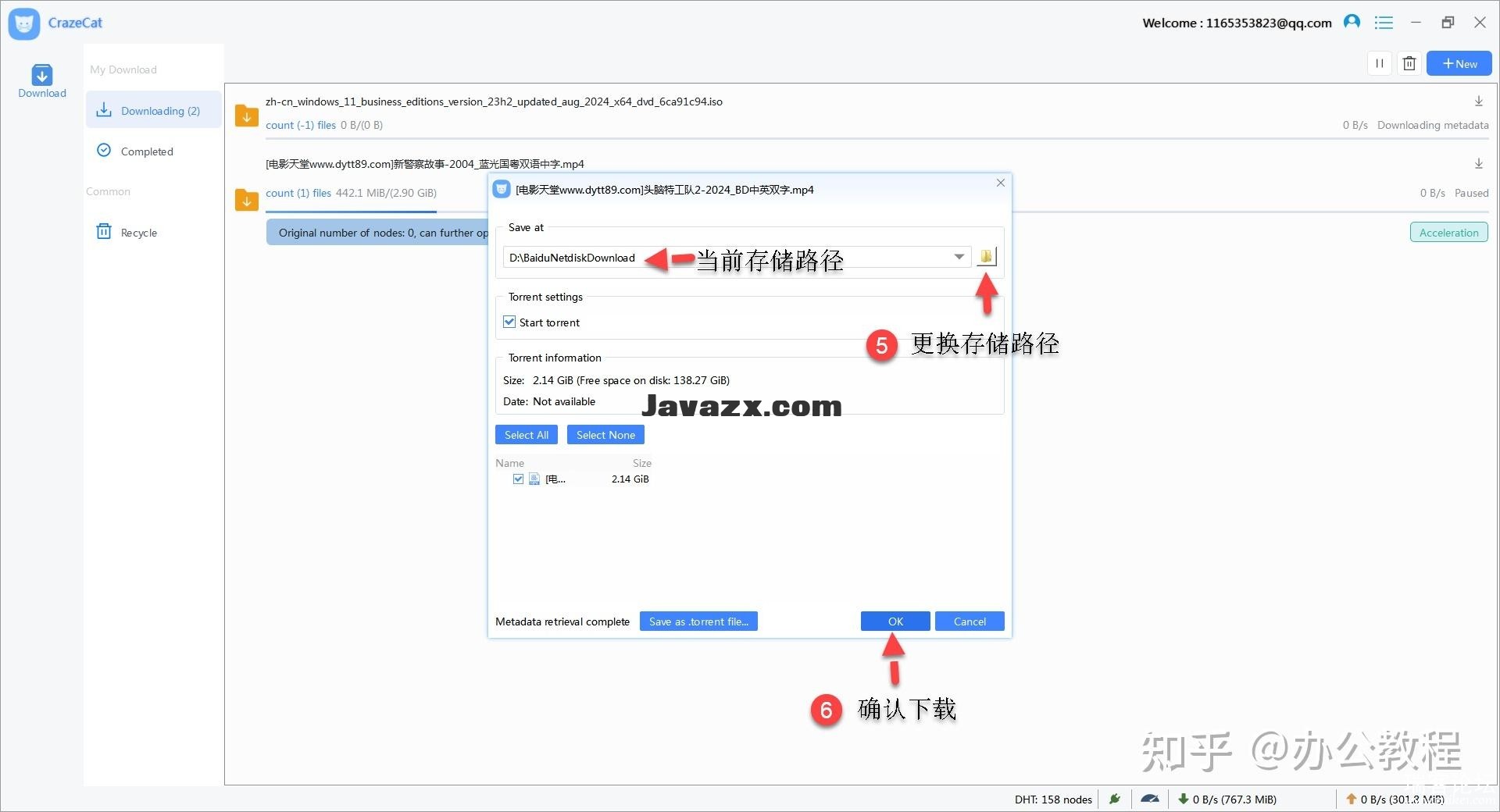Click the orange upload speed arrow

point(1352,799)
